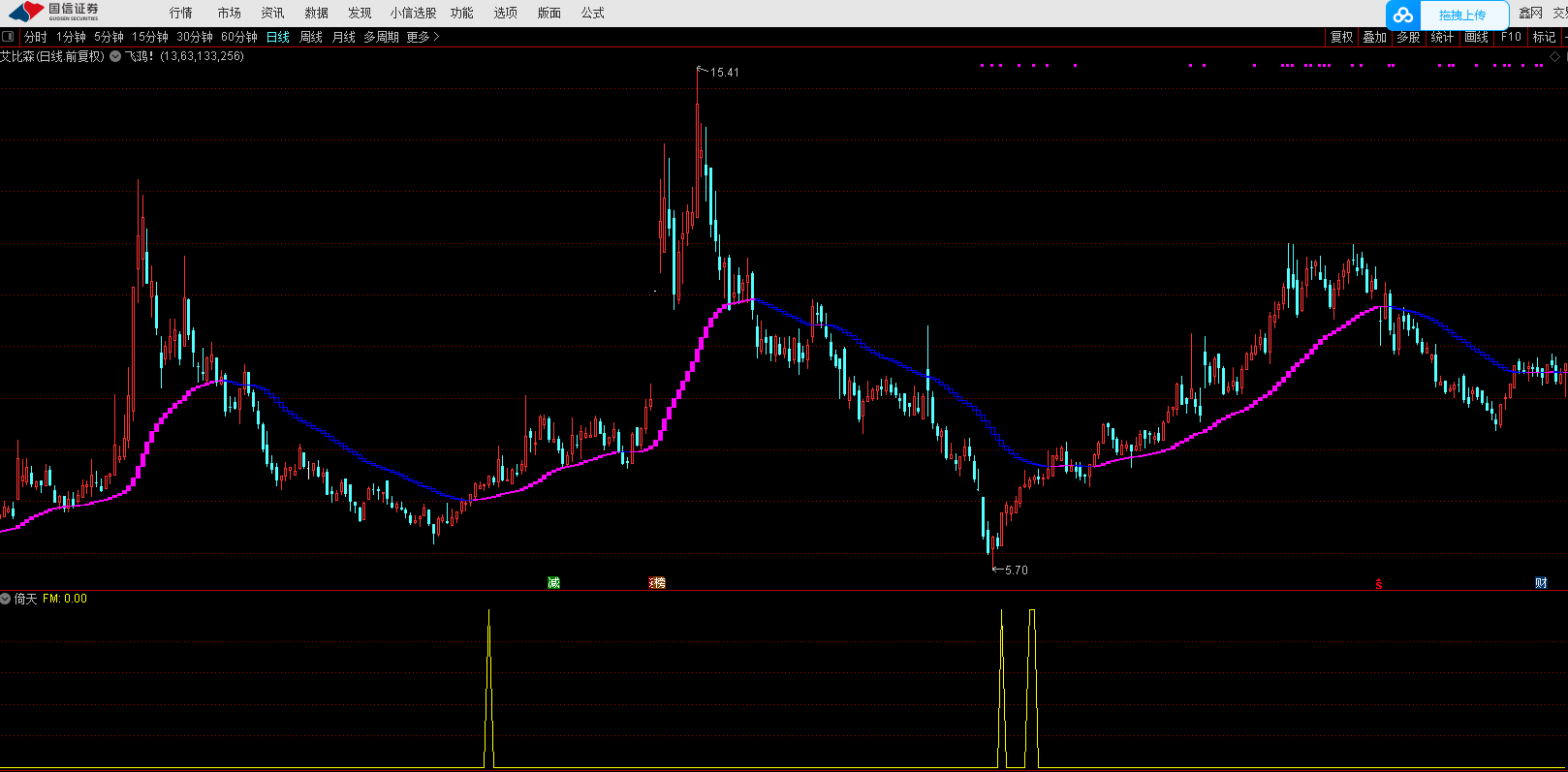The height and width of the screenshot is (772, 1568).
Task: Switch to 1分钟 period
Action: (71, 37)
